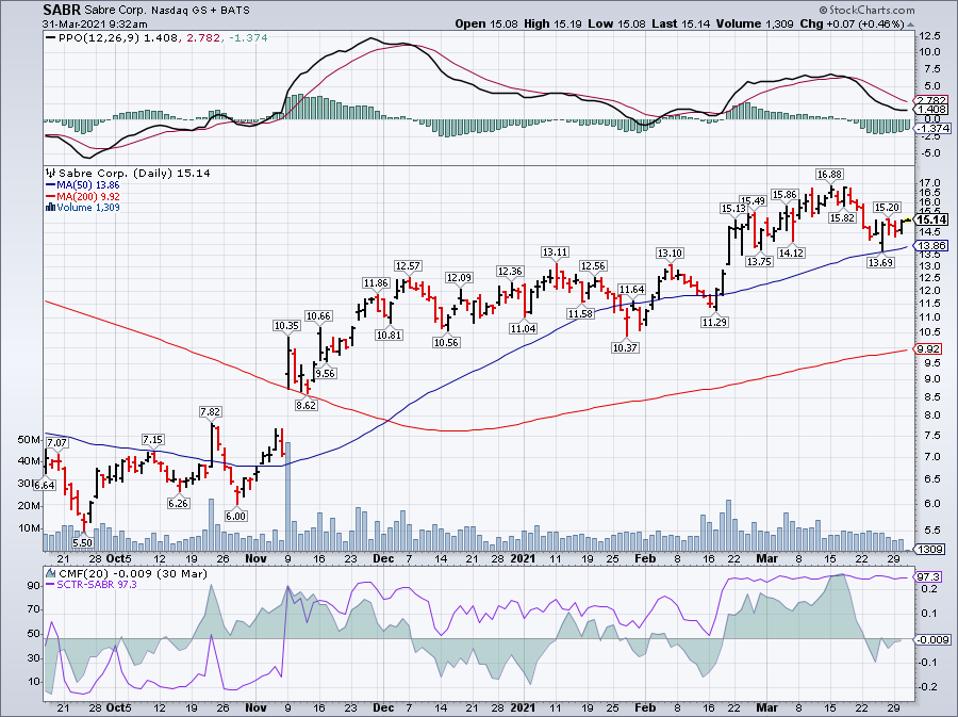Click the 6.00 low price label
Image resolution: width=958 pixels, height=717 pixels.
pyautogui.click(x=236, y=516)
